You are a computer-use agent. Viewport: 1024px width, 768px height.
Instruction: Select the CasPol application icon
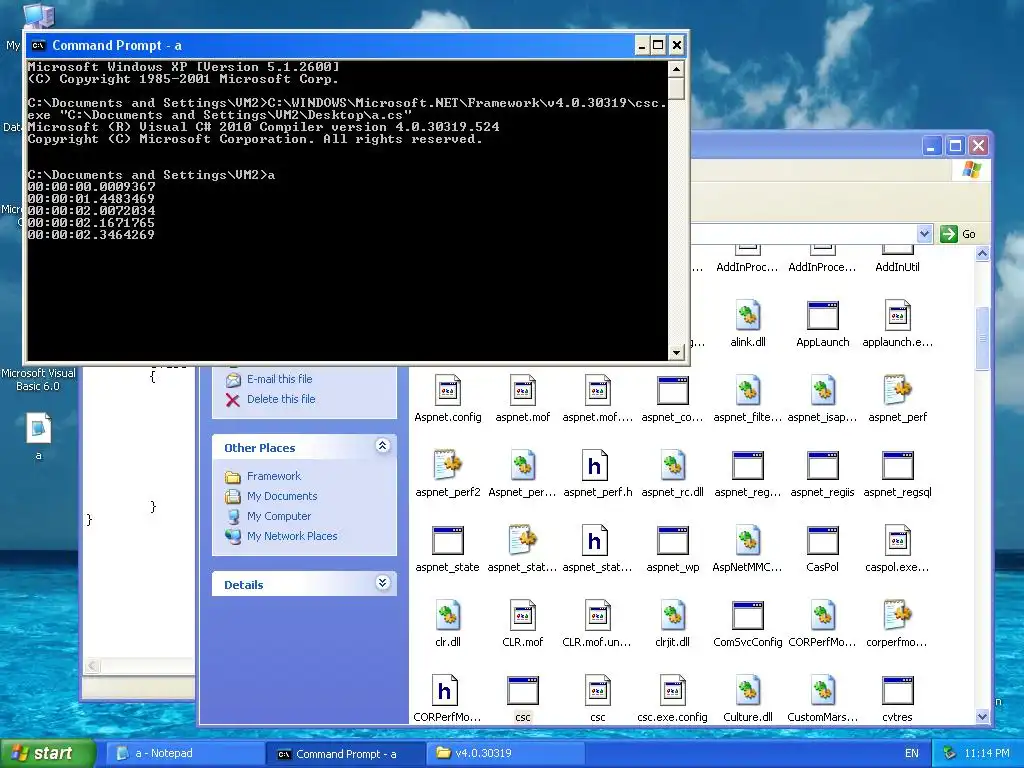822,541
